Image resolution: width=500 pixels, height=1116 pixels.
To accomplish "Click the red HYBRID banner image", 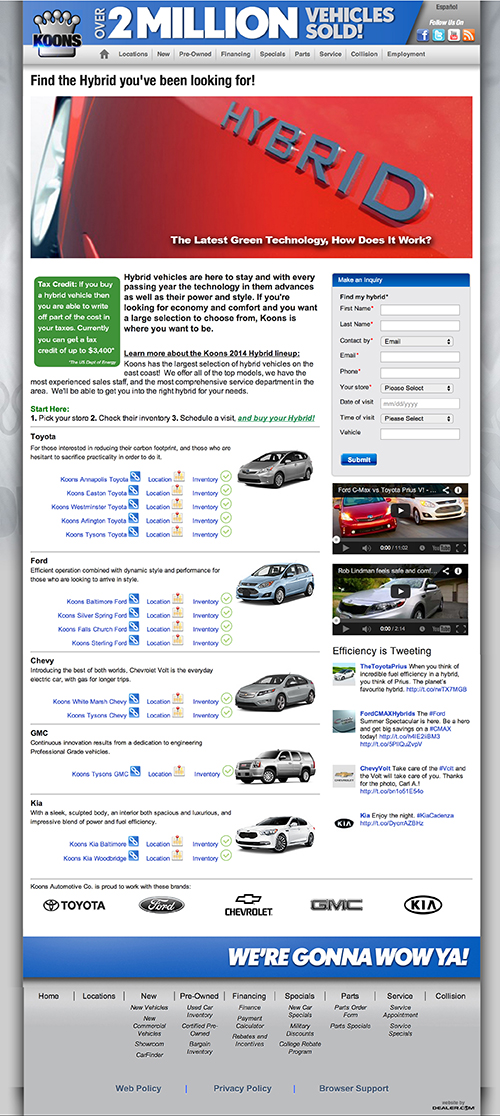I will point(251,177).
